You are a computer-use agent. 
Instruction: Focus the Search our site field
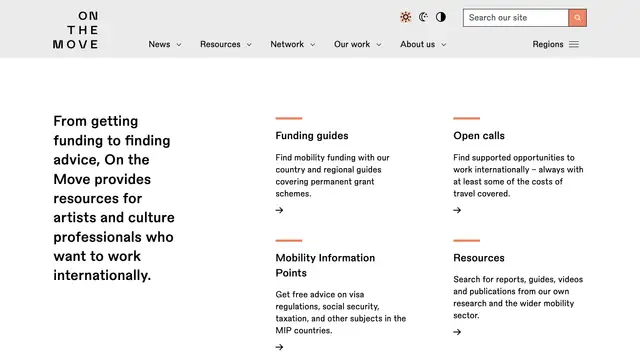pos(516,18)
